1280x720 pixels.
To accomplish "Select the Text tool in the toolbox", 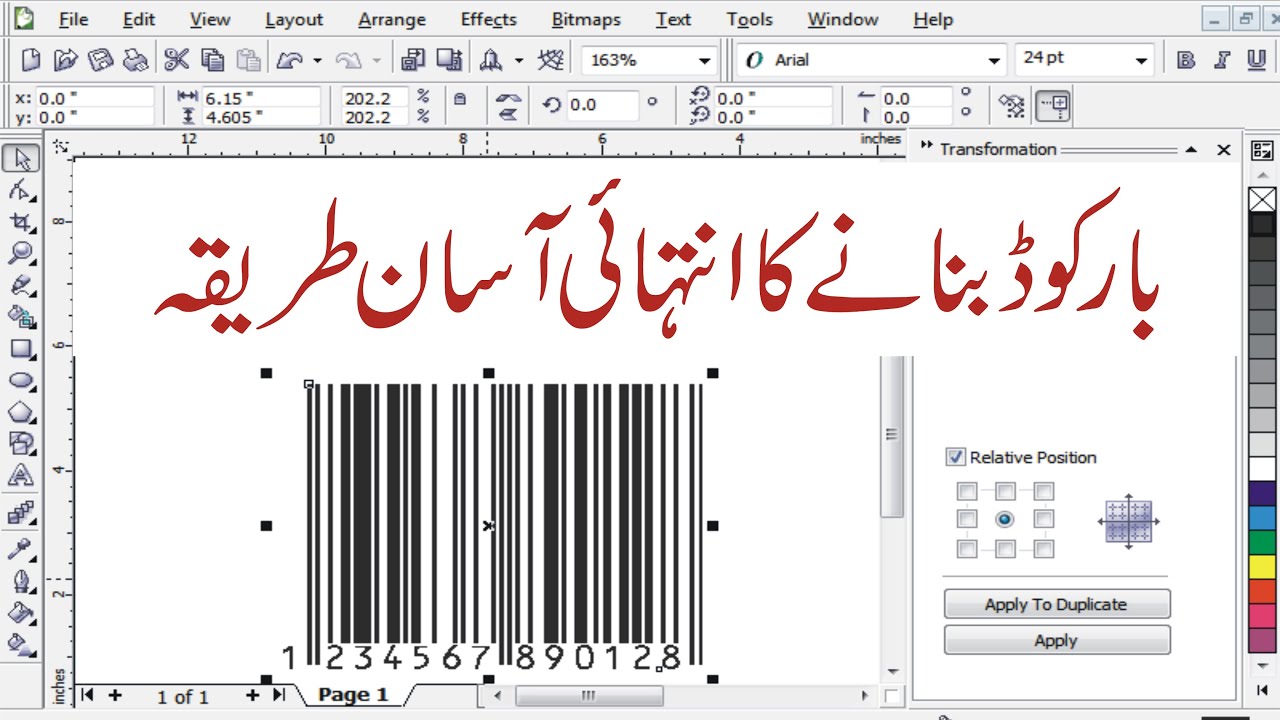I will (21, 475).
